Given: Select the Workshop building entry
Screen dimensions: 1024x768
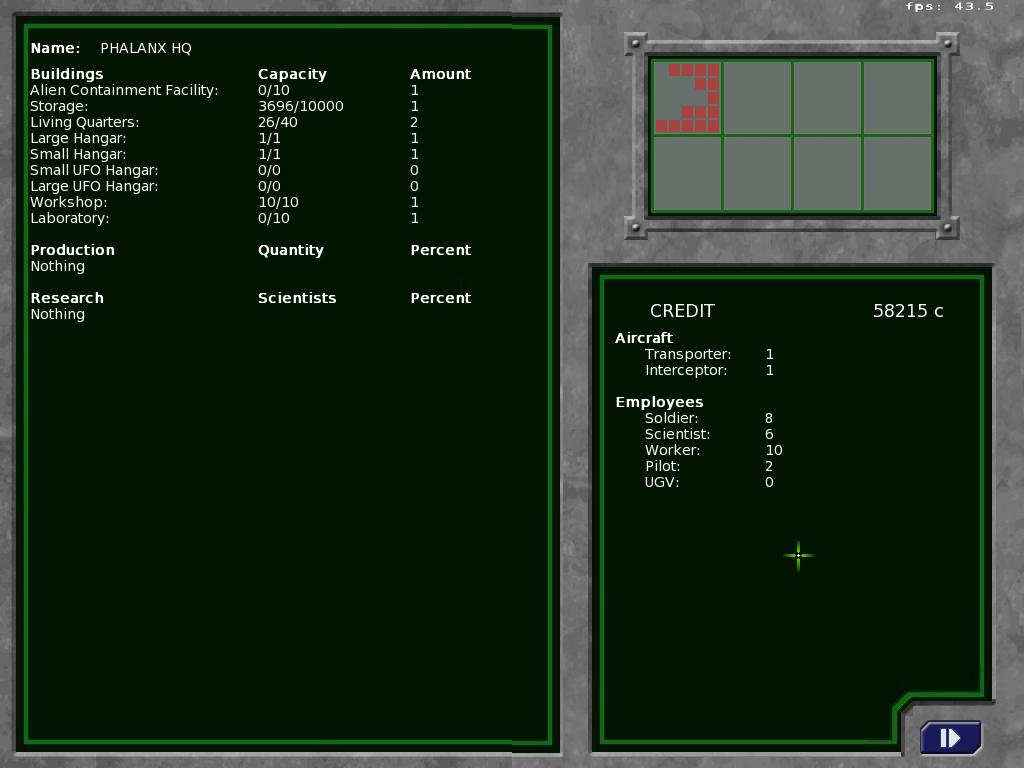Looking at the screenshot, I should point(68,202).
